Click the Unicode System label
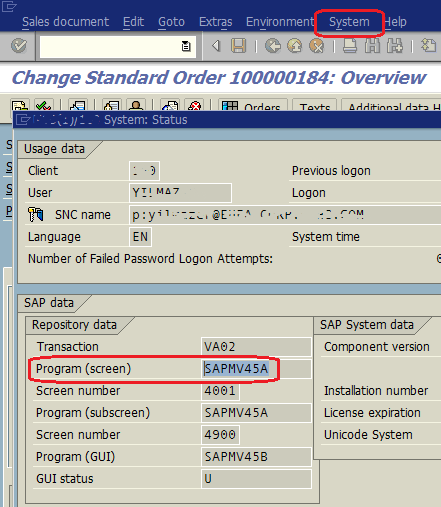 368,435
